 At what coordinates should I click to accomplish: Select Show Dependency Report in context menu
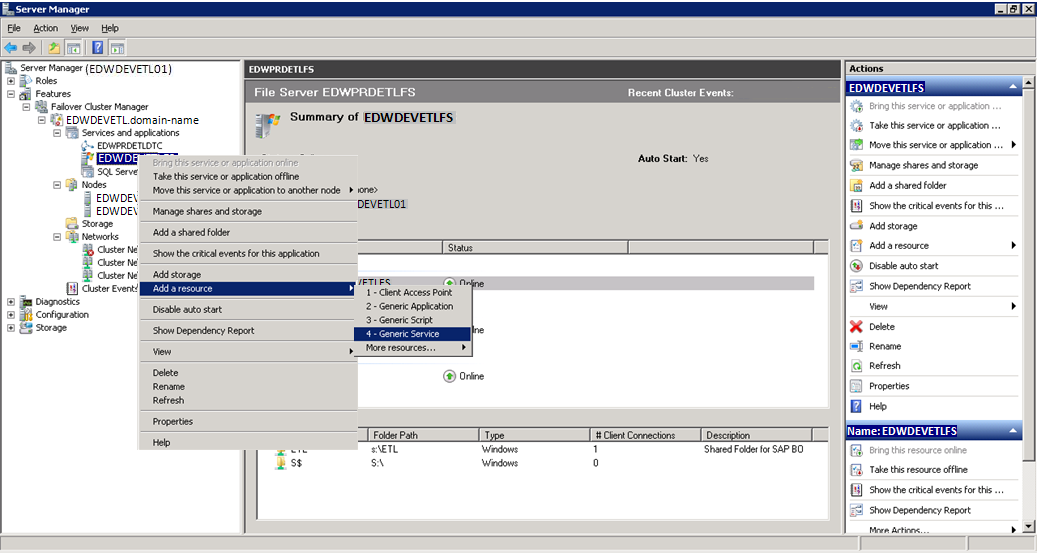(x=248, y=330)
